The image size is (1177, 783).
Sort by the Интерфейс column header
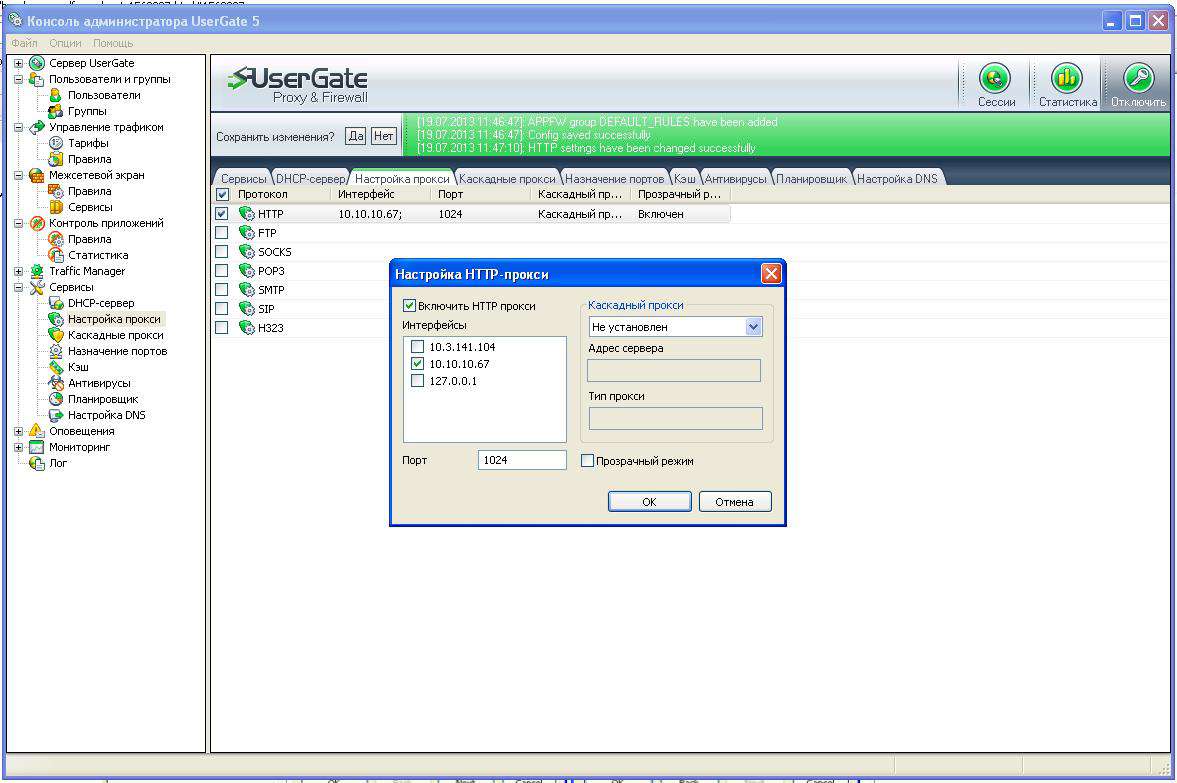coord(381,194)
